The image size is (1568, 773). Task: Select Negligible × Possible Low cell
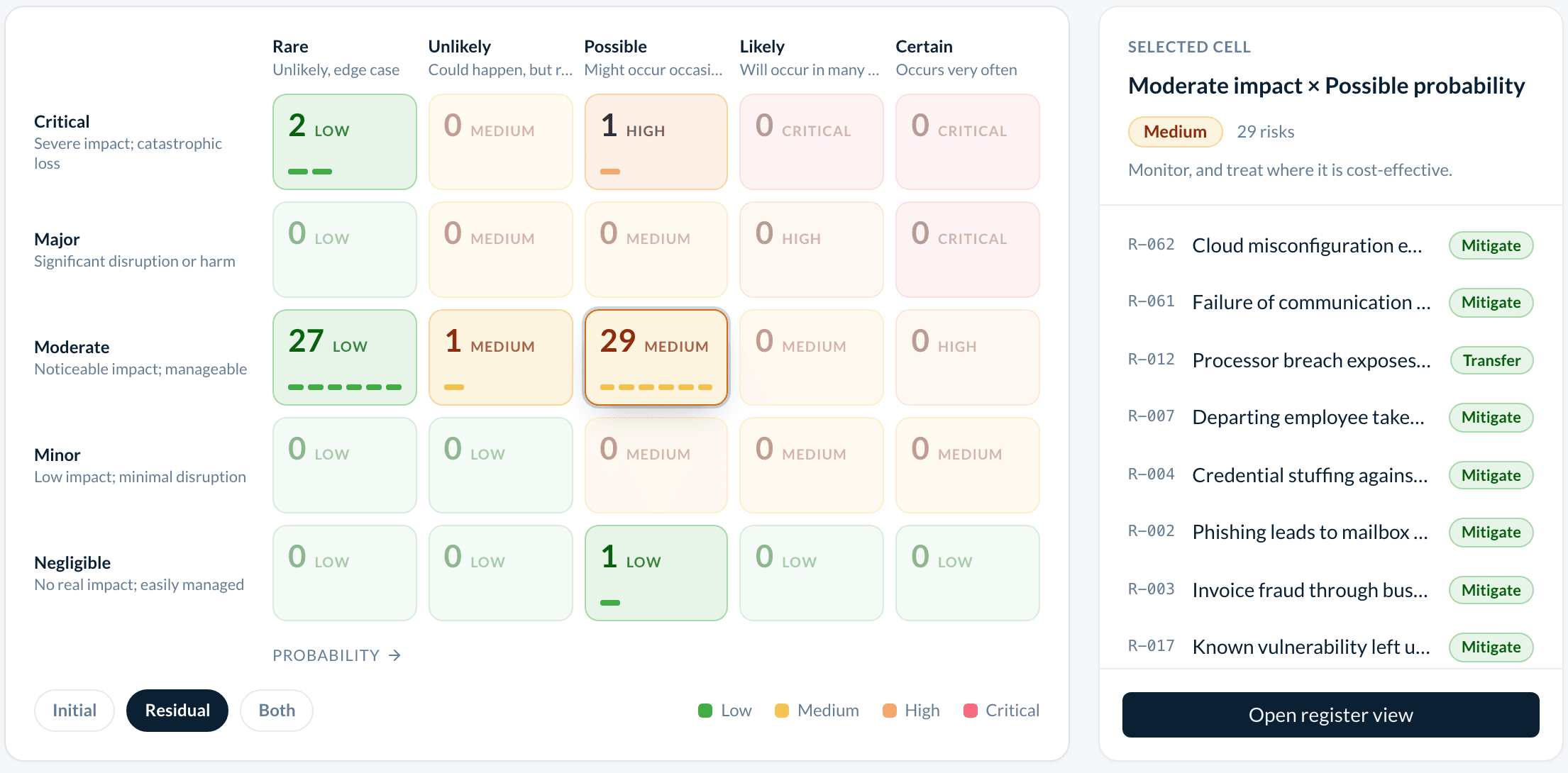click(x=656, y=573)
